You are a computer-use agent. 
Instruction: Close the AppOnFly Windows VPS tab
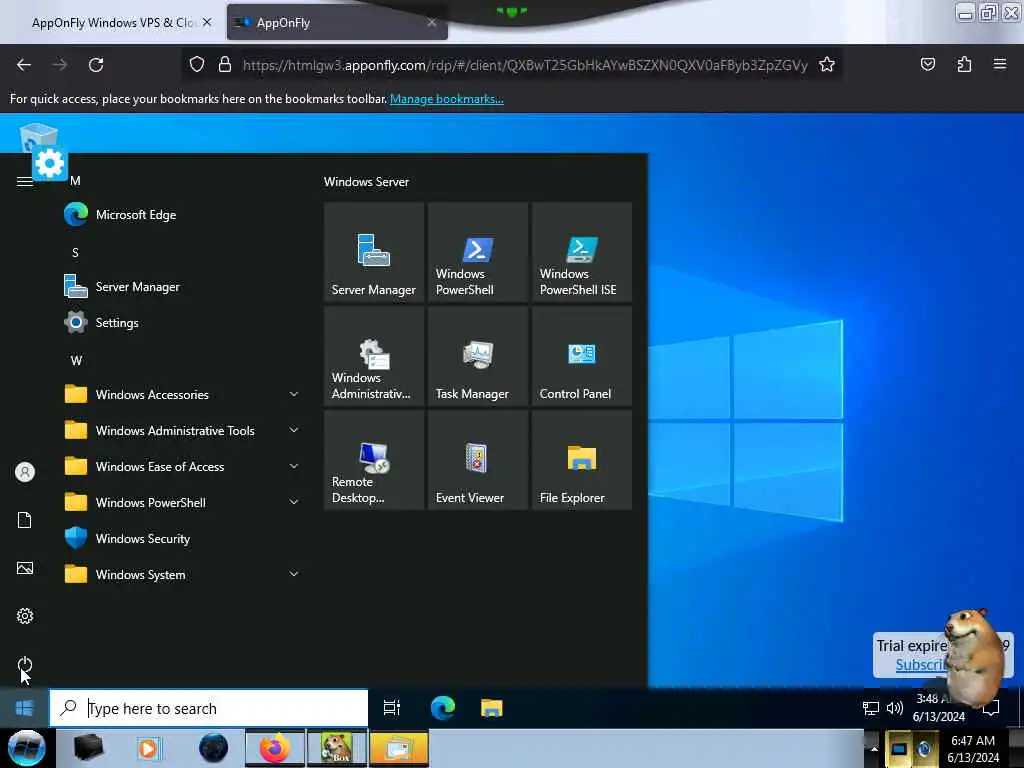207,22
